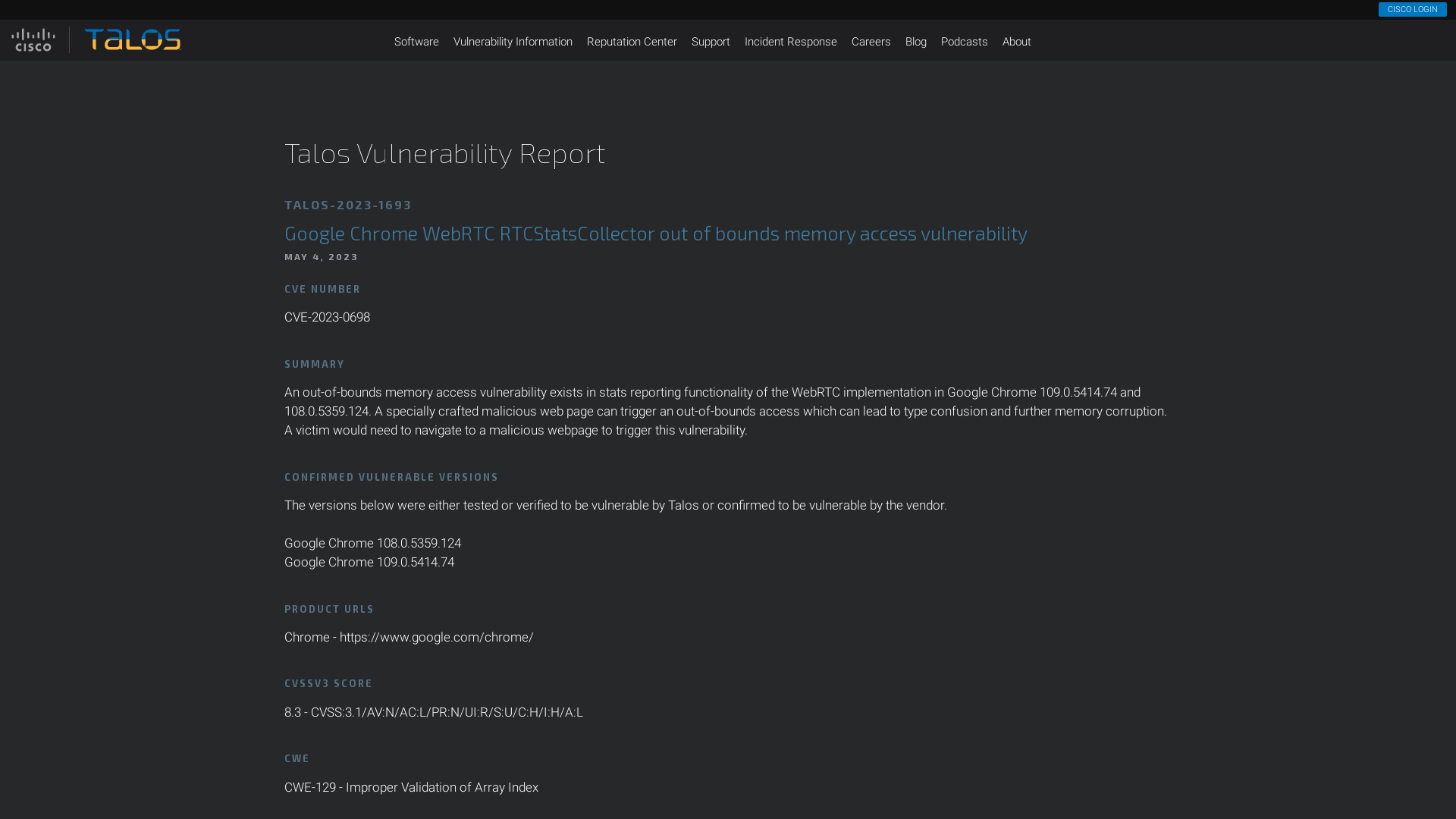Click the SUMMARY heading
Screen dimensions: 1456x819
314,364
